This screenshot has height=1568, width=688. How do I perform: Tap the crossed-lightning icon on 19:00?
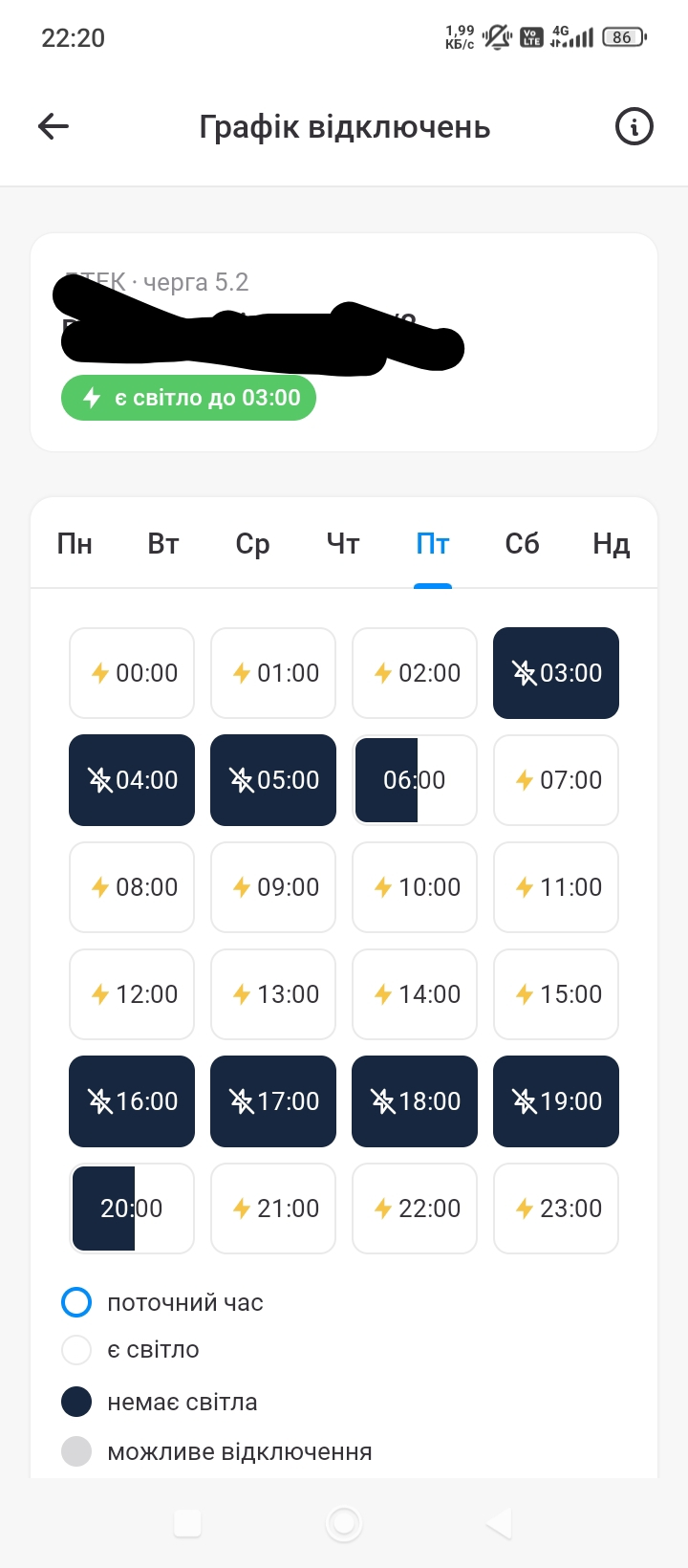click(525, 1101)
